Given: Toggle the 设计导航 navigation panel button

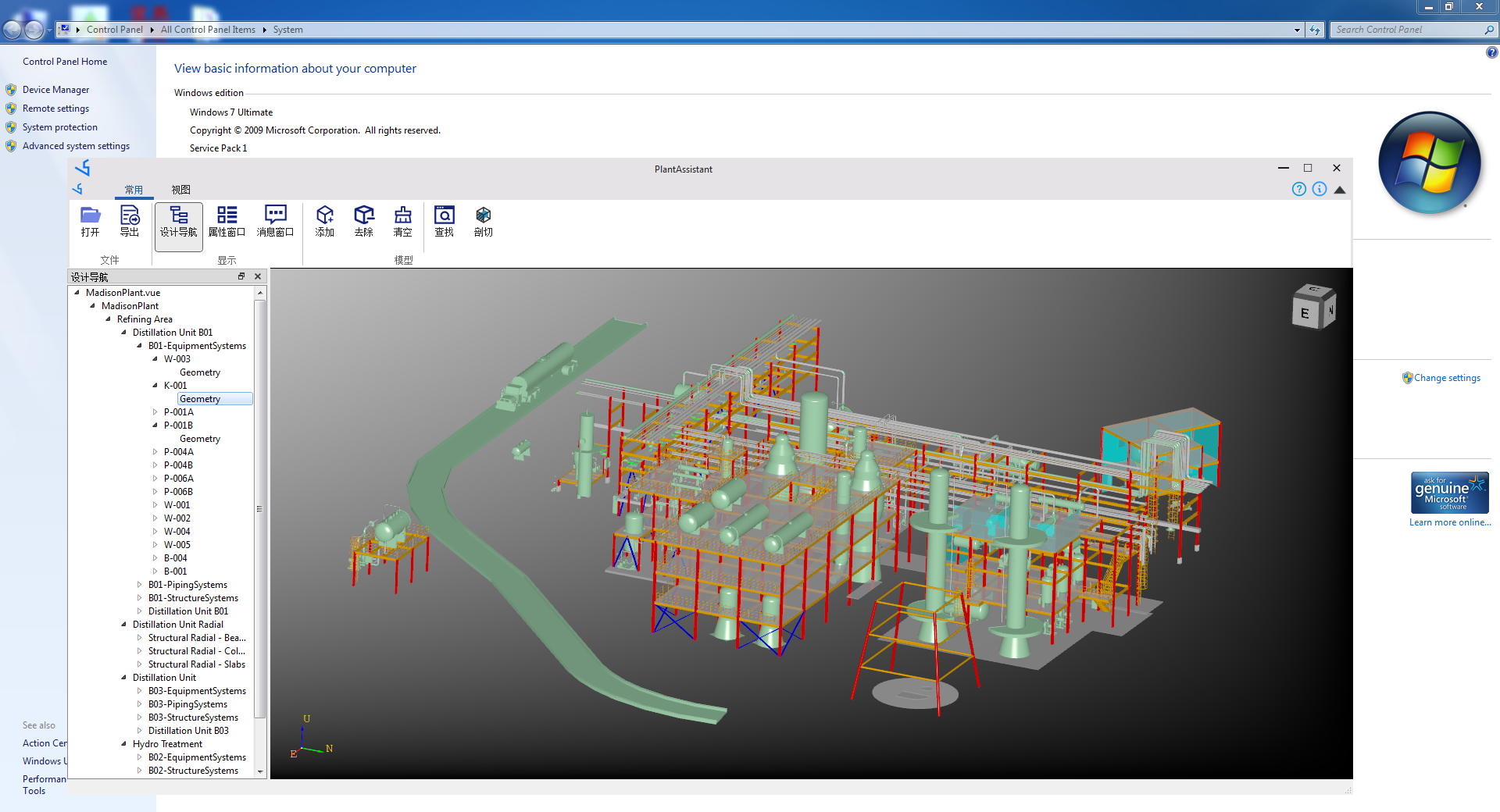Looking at the screenshot, I should tap(179, 226).
